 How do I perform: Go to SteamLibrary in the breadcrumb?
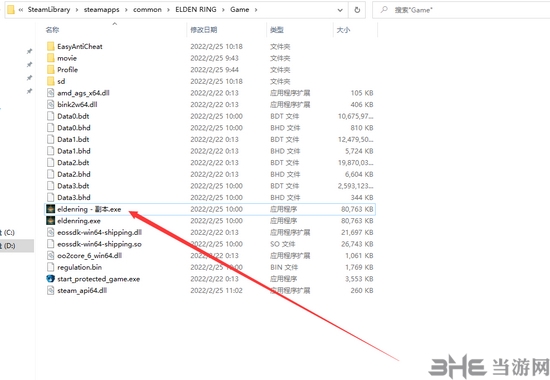click(49, 9)
